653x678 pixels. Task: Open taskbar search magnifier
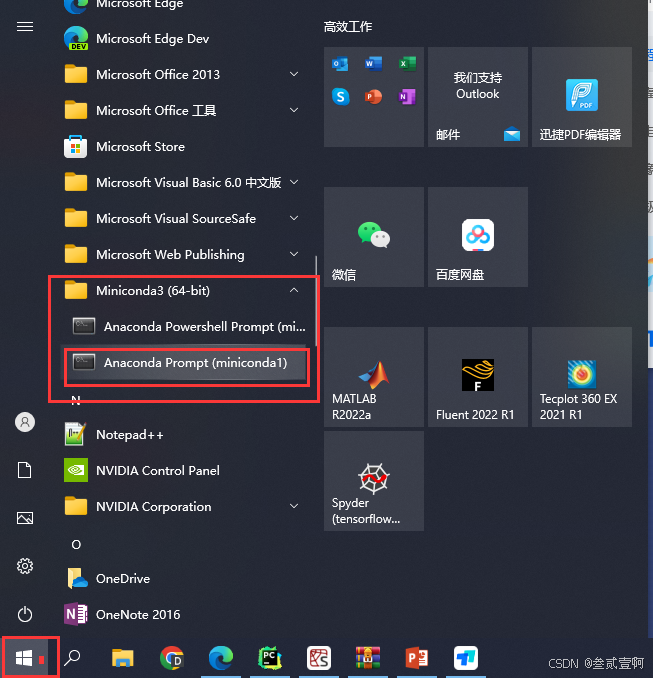[x=72, y=658]
